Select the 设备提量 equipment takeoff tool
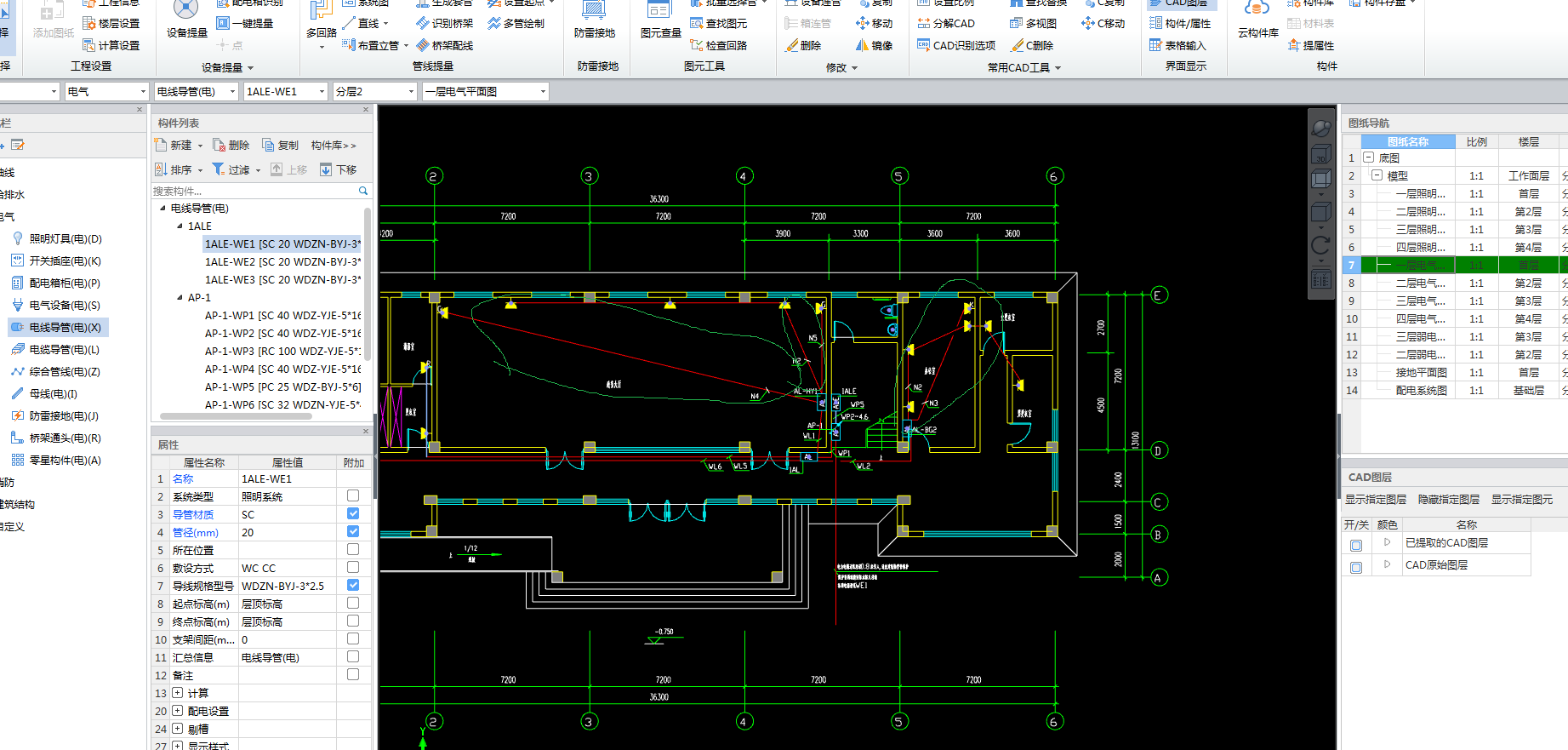 (186, 20)
